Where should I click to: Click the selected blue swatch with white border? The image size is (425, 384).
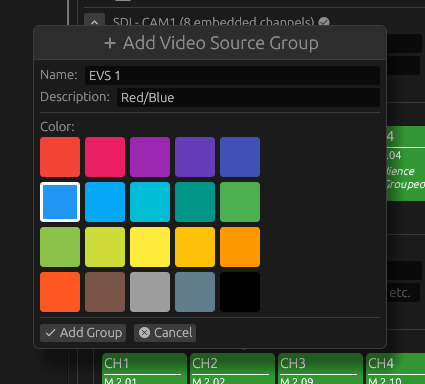60,202
